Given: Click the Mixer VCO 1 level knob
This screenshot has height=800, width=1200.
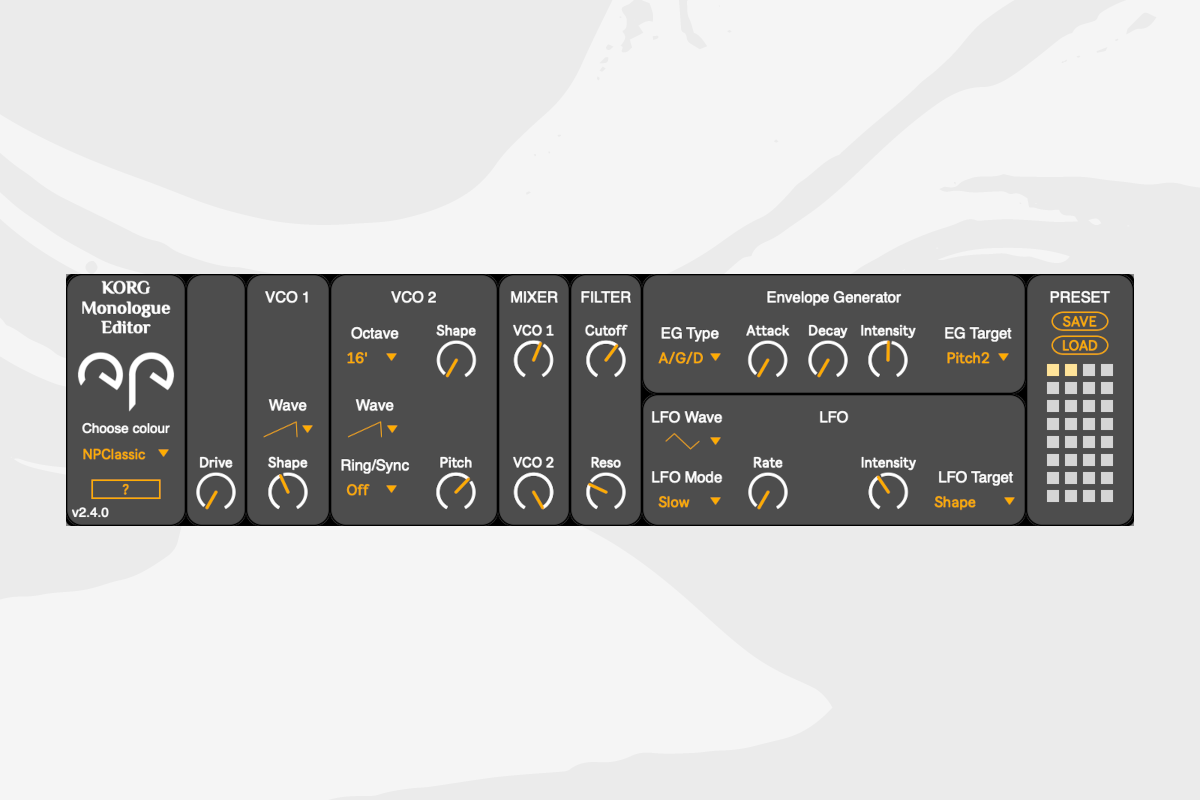Looking at the screenshot, I should click(x=533, y=359).
